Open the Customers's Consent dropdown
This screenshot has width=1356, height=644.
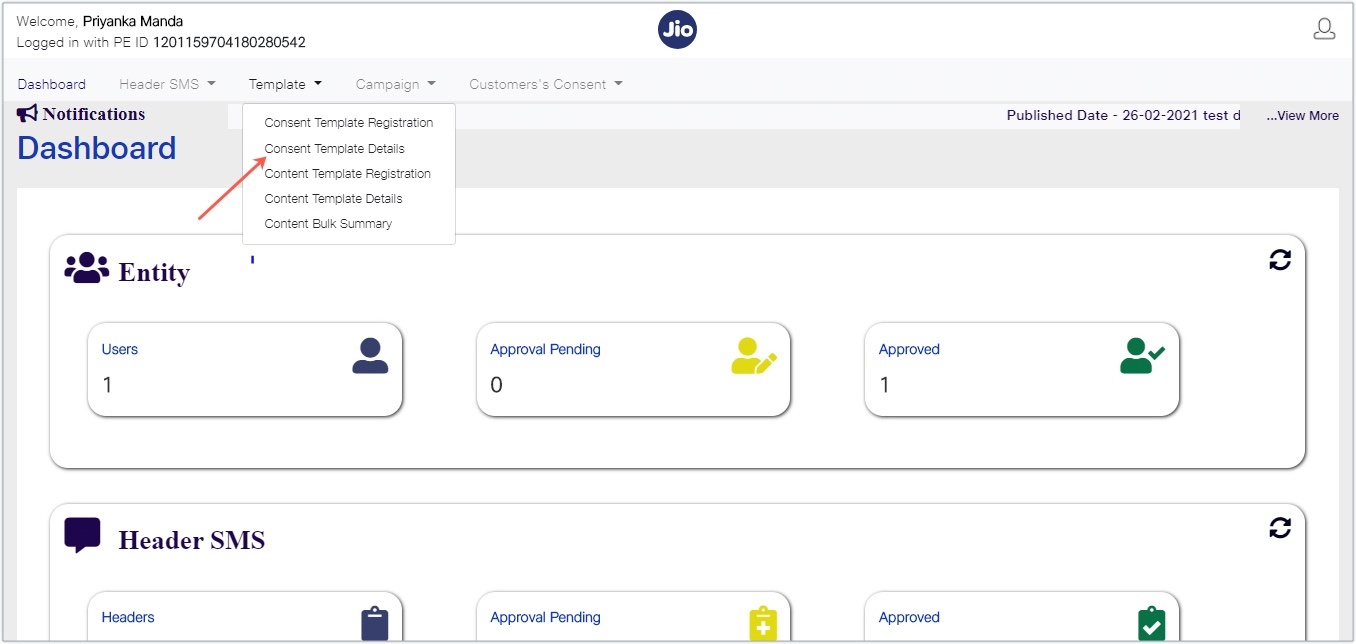[x=546, y=84]
